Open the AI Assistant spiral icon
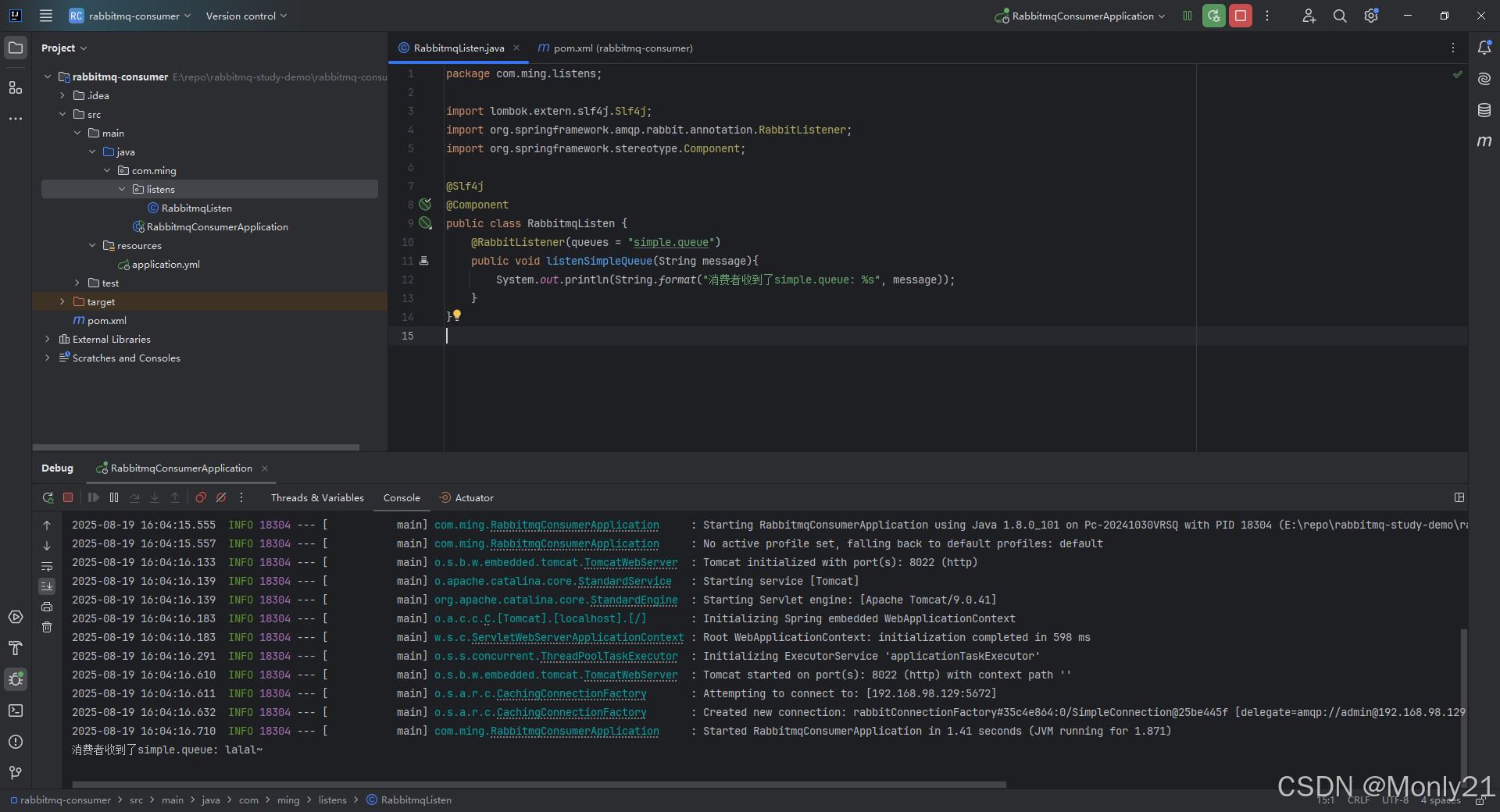Viewport: 1500px width, 812px height. [1484, 79]
